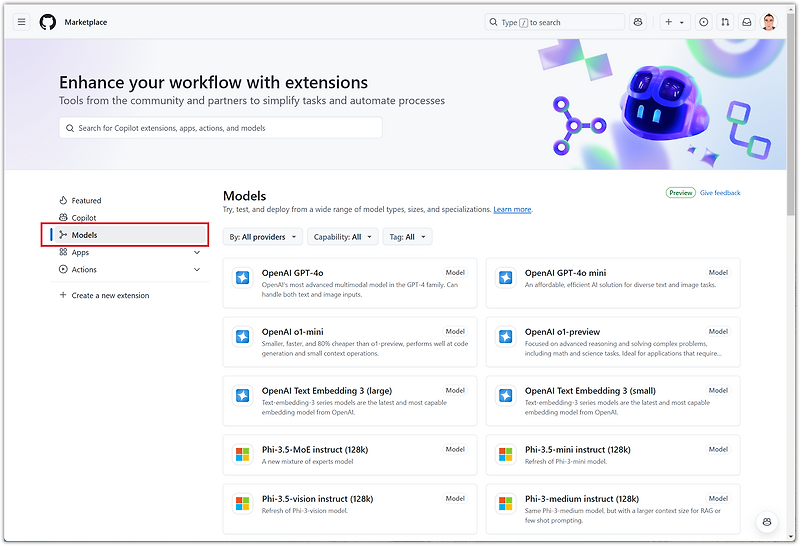
Task: Click the OpenAI GPT-4o star icon
Action: tap(242, 278)
